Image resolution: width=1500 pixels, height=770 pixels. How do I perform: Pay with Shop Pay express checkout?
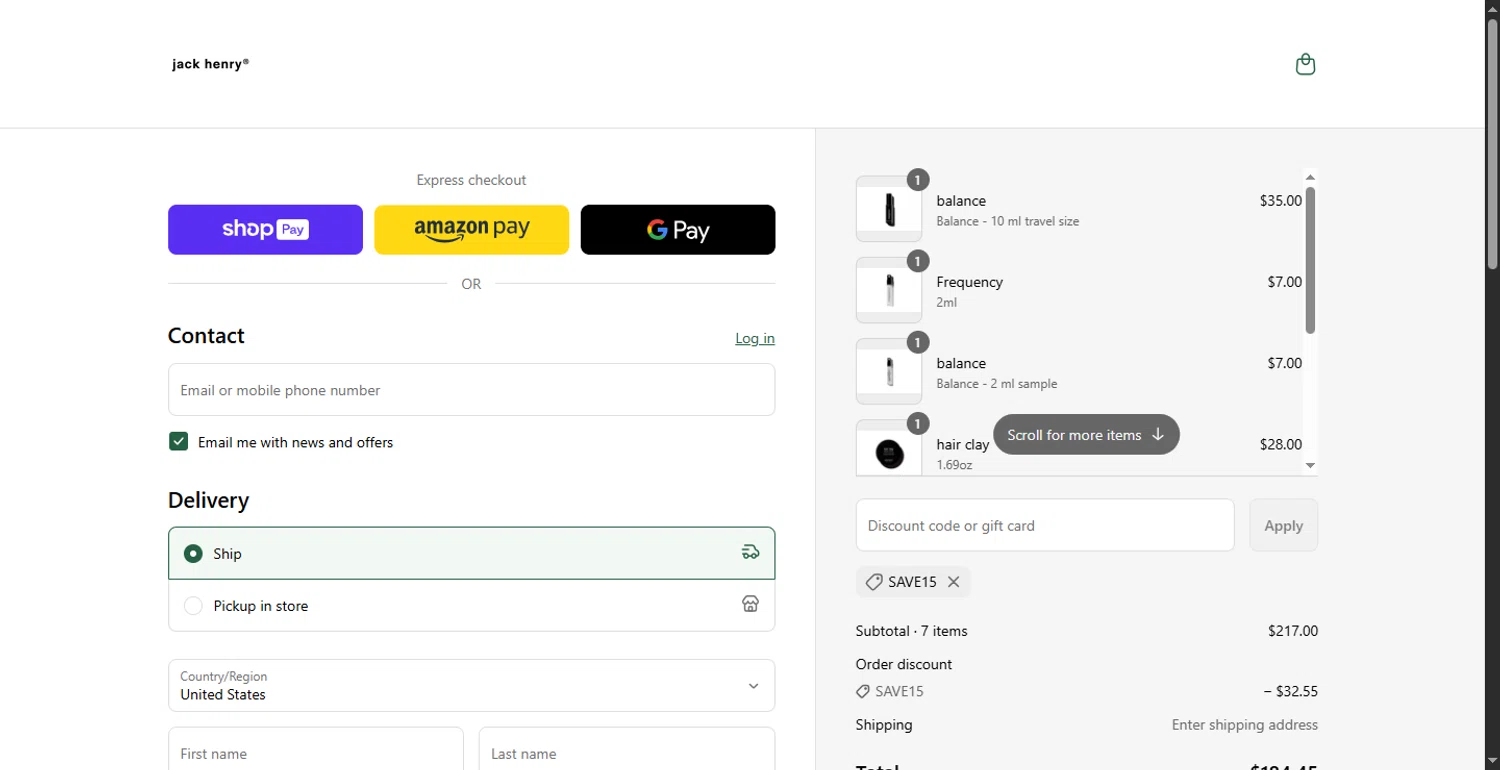pos(265,230)
